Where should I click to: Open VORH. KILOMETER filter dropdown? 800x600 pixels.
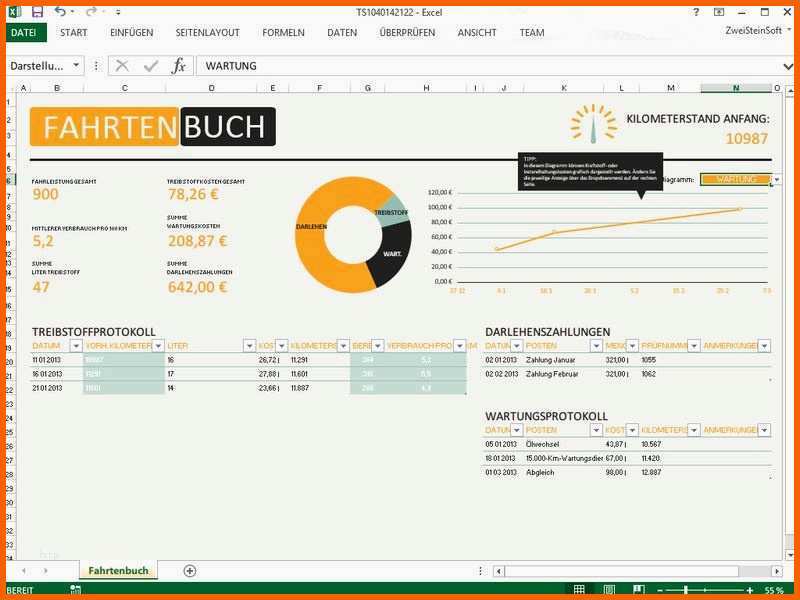158,346
